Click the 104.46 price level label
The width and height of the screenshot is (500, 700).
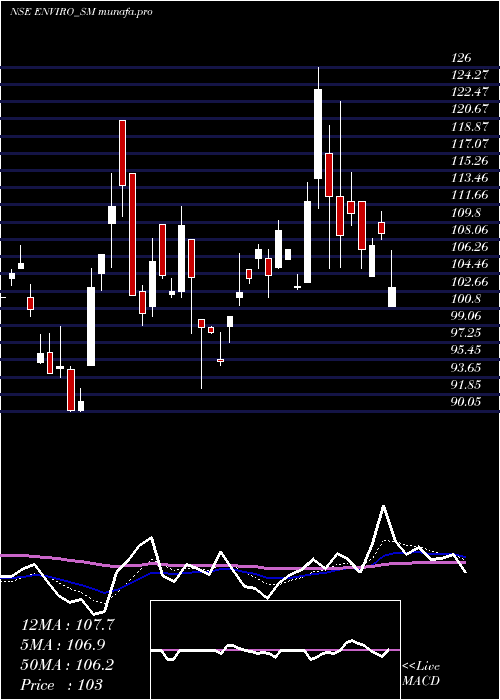[470, 264]
